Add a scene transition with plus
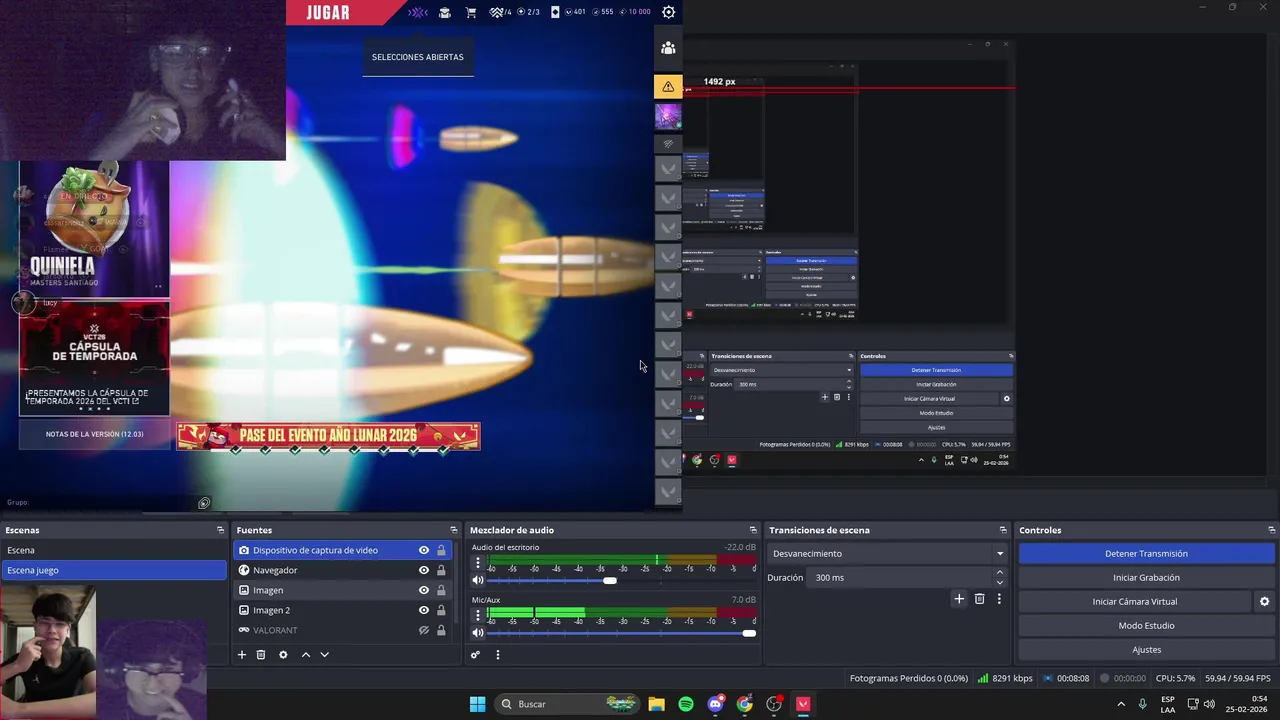This screenshot has width=1280, height=720. 959,599
